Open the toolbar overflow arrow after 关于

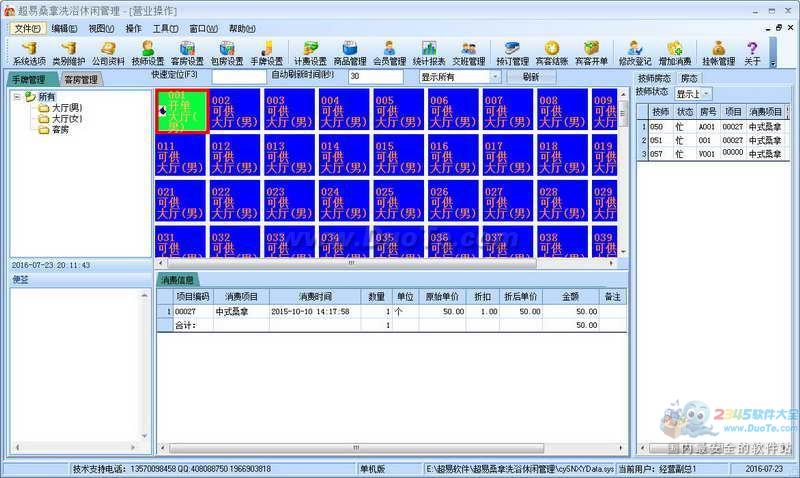pos(773,63)
